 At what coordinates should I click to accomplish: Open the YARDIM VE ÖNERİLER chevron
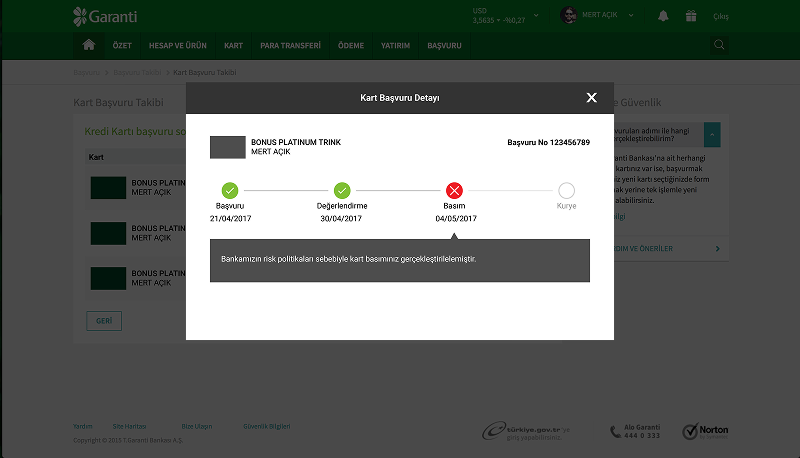coord(717,248)
